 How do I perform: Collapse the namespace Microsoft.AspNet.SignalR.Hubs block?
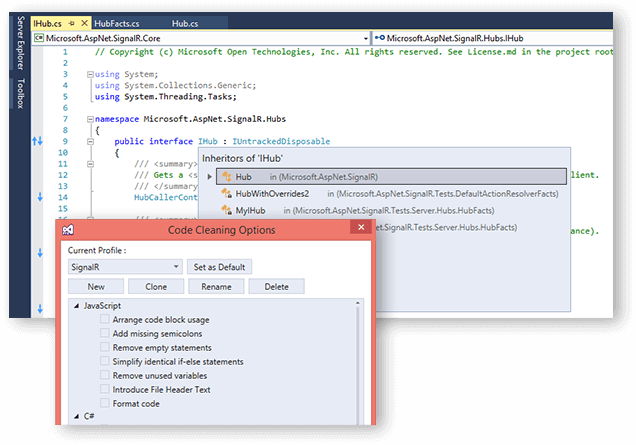90,119
